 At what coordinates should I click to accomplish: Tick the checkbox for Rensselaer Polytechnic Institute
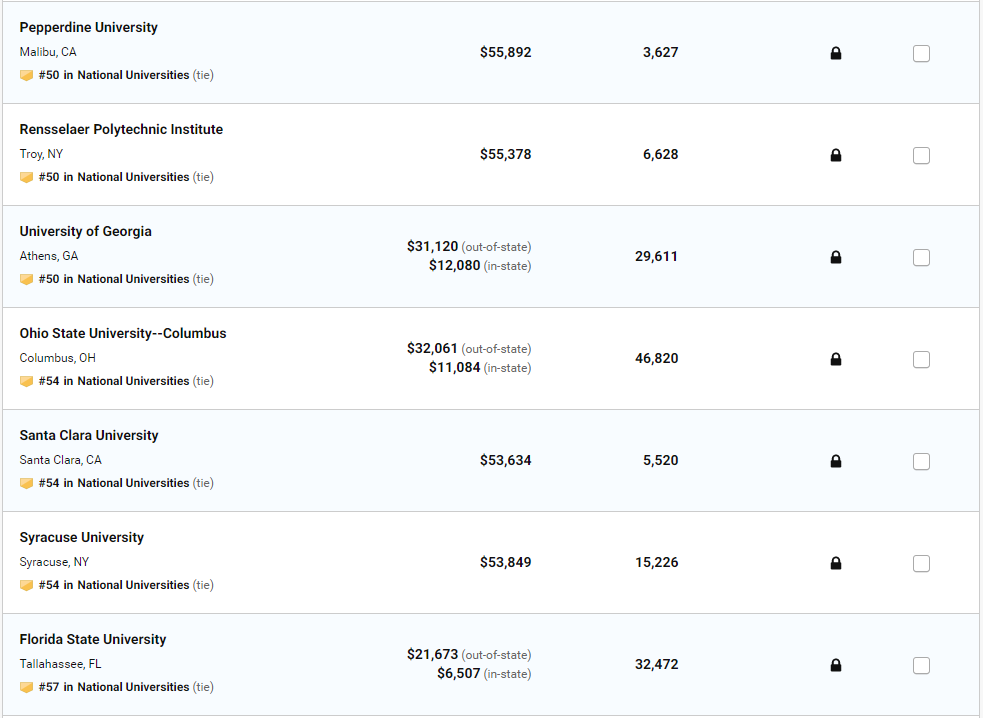[x=921, y=155]
